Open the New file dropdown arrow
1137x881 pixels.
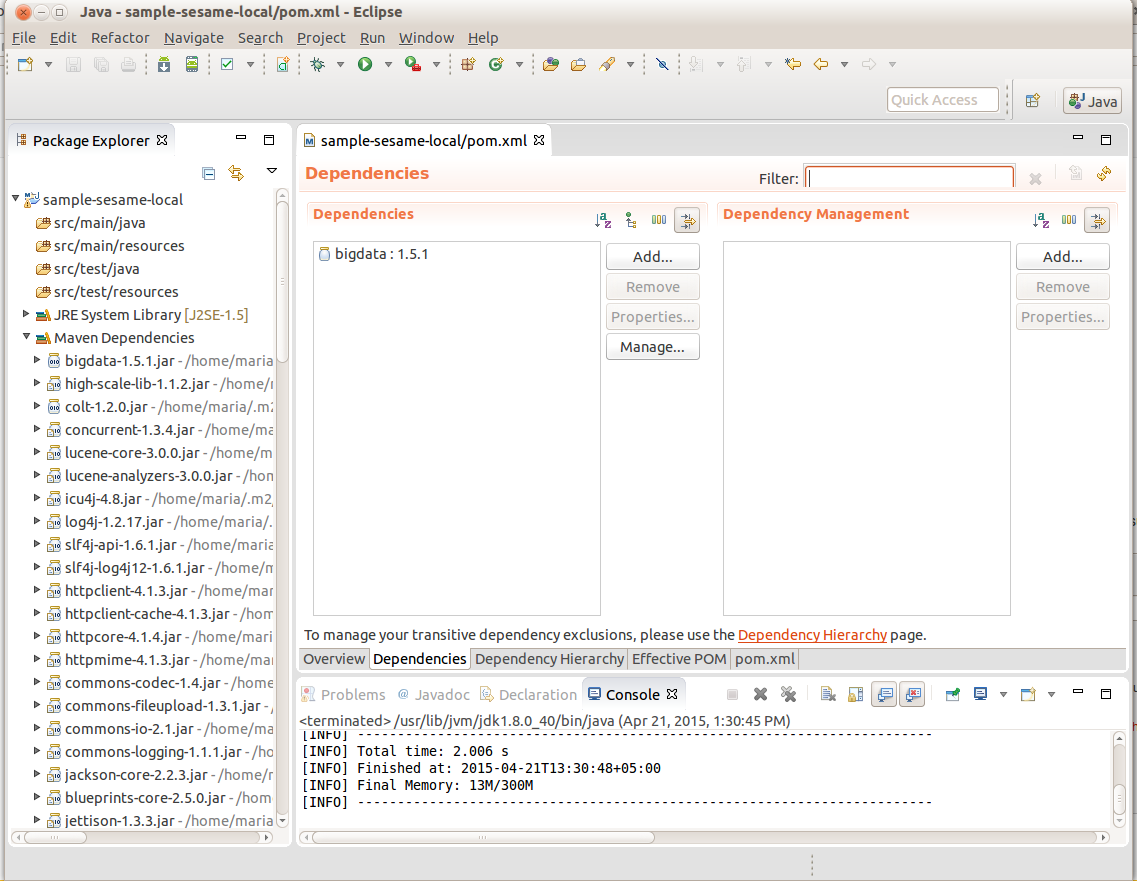pyautogui.click(x=49, y=65)
